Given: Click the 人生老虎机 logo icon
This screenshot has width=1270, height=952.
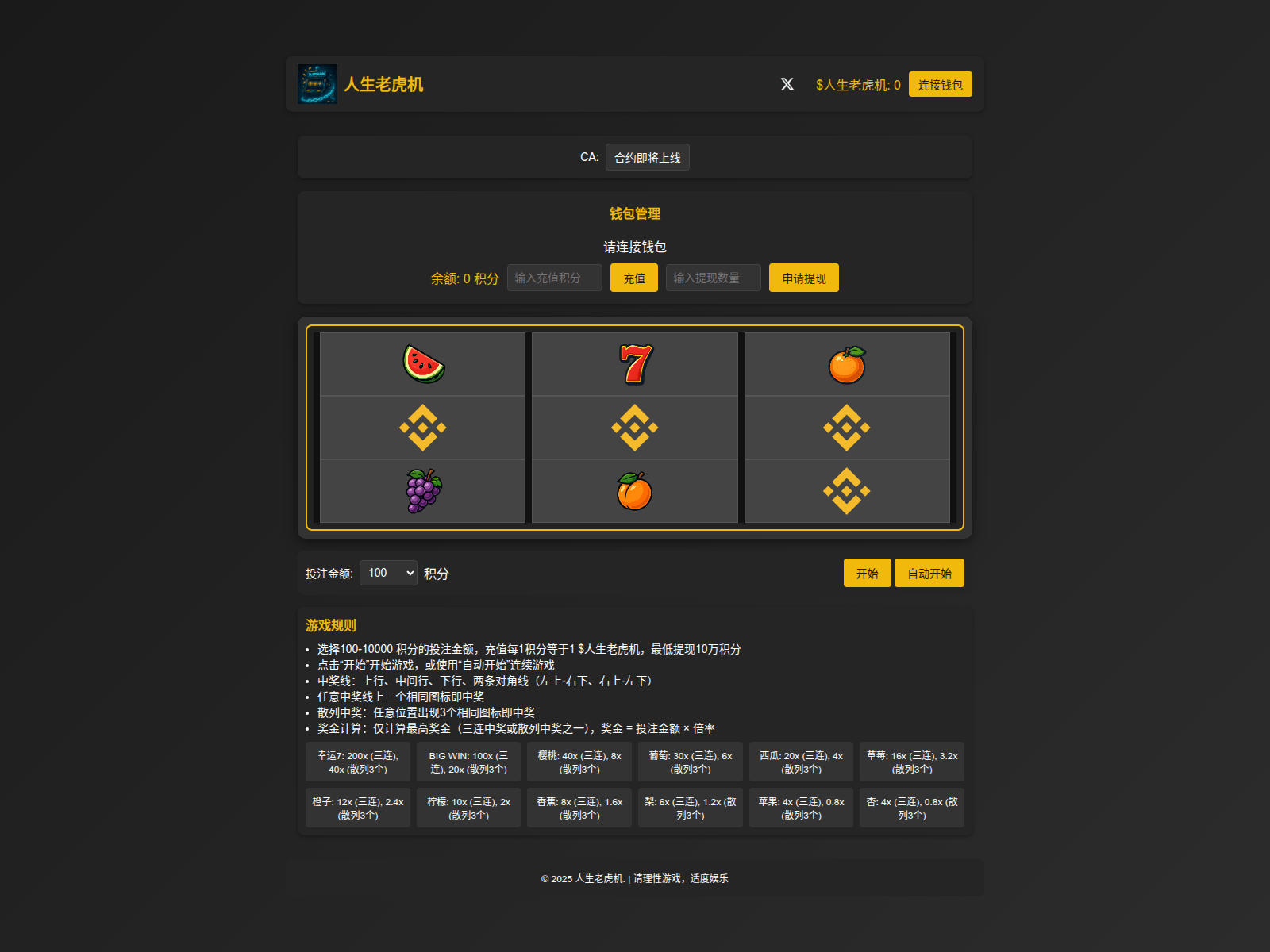Looking at the screenshot, I should coord(317,83).
